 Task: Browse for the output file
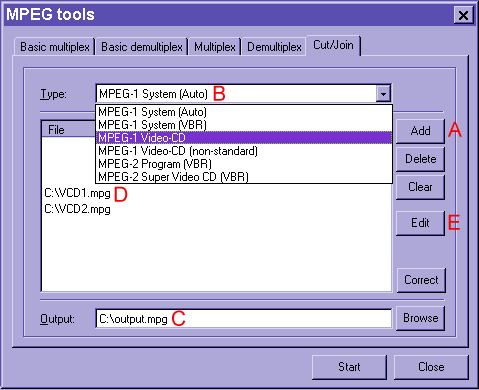pos(420,318)
